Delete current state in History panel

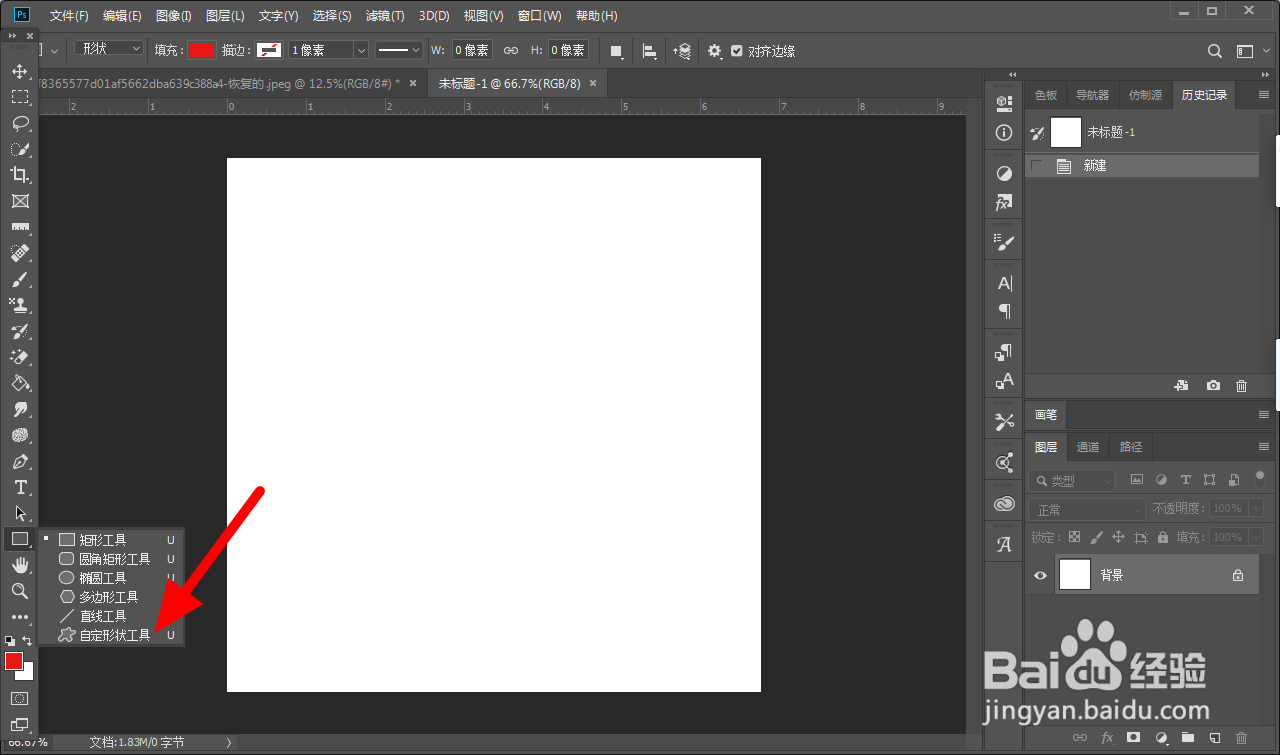(1241, 385)
